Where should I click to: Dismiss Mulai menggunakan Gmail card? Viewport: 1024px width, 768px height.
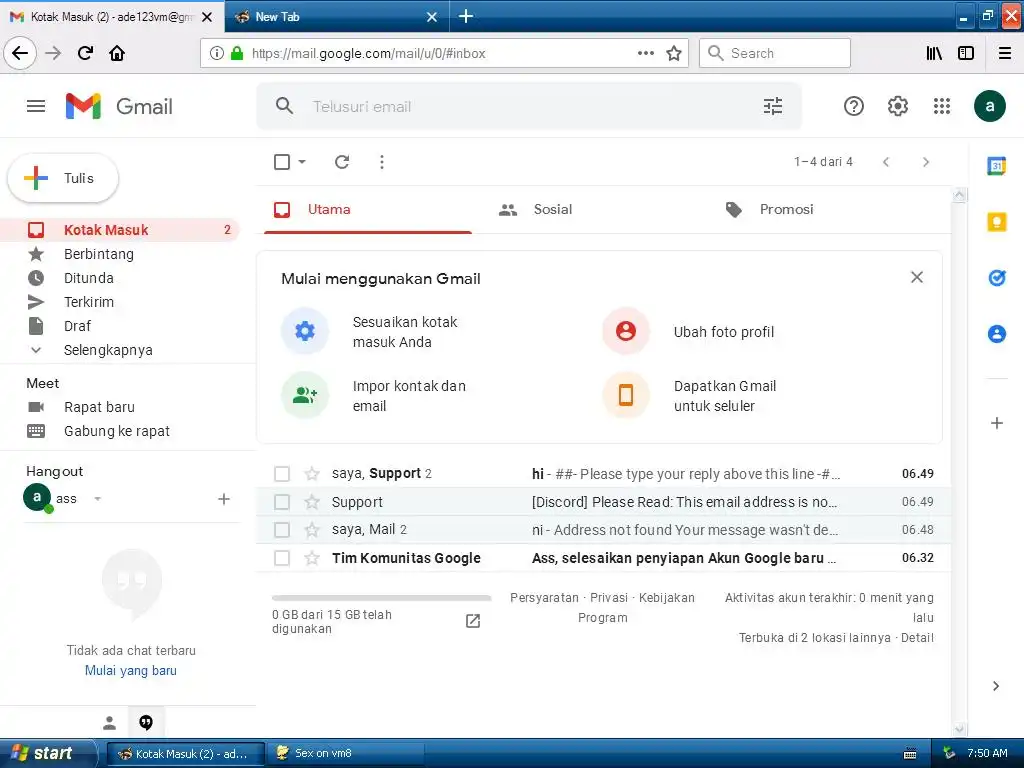click(x=917, y=278)
